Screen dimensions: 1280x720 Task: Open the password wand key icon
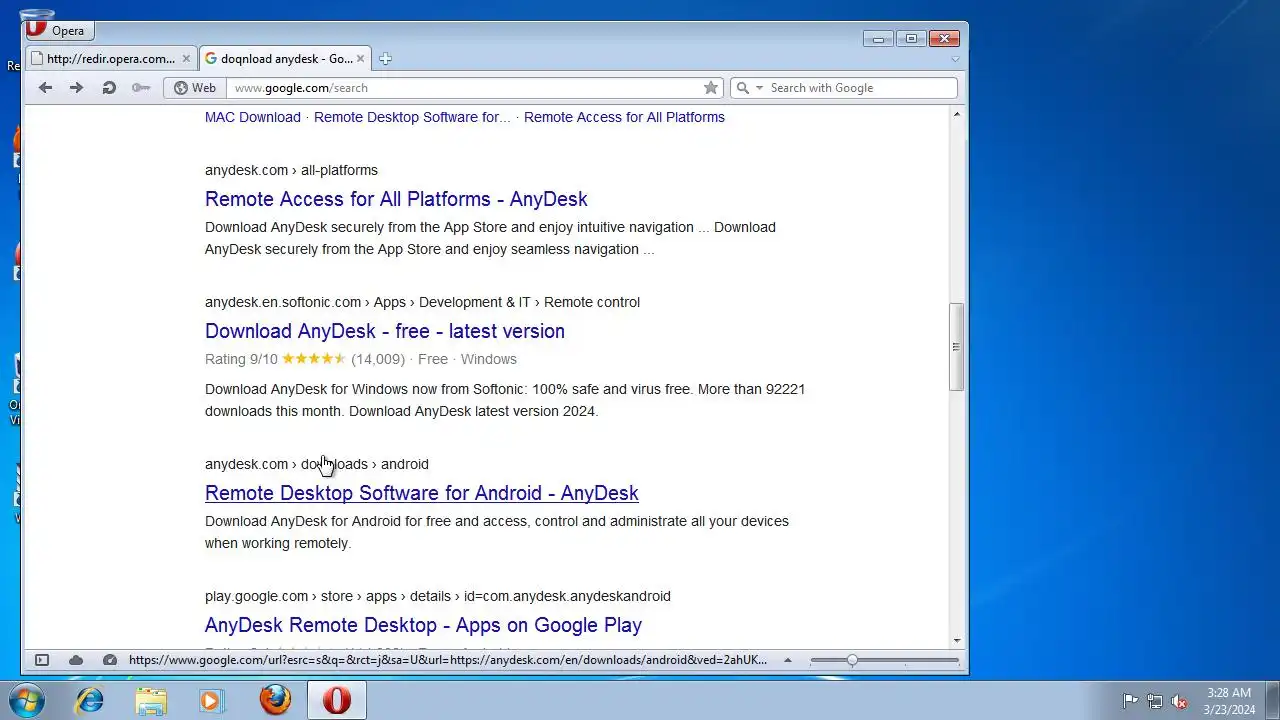tap(141, 88)
